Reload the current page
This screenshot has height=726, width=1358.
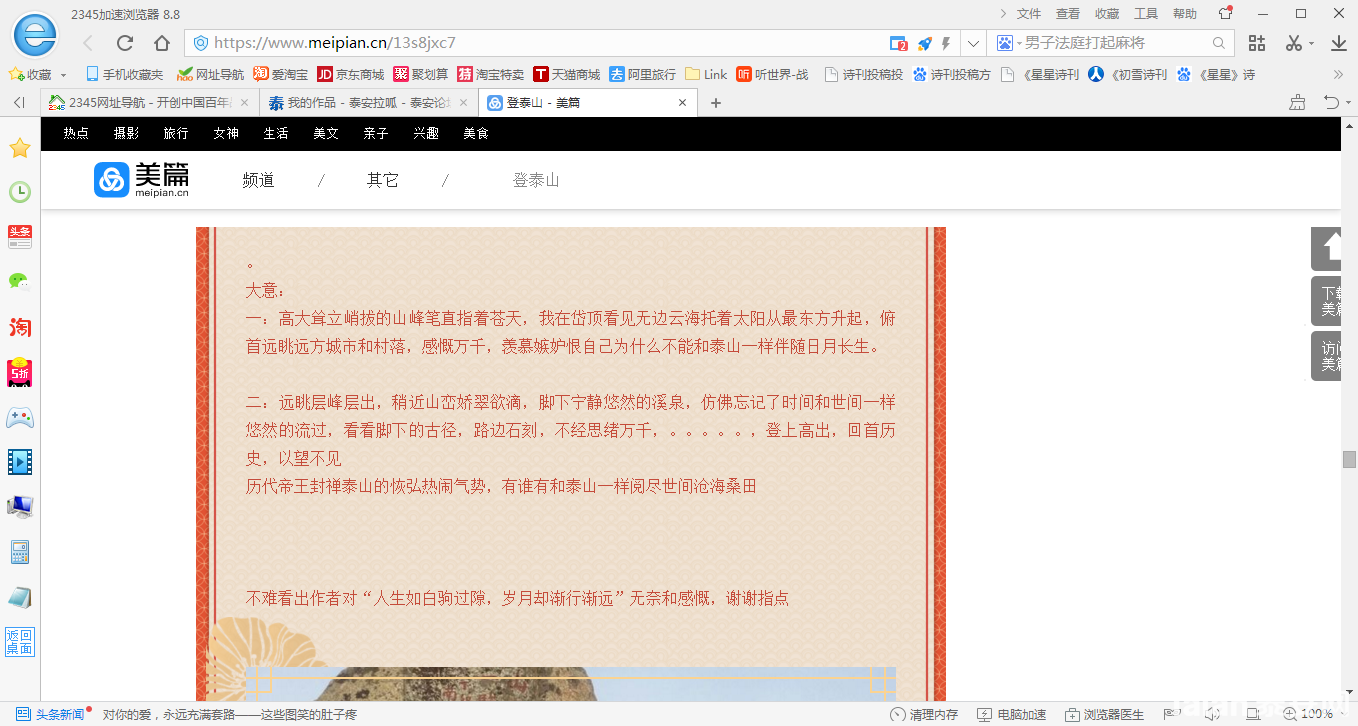tap(125, 43)
